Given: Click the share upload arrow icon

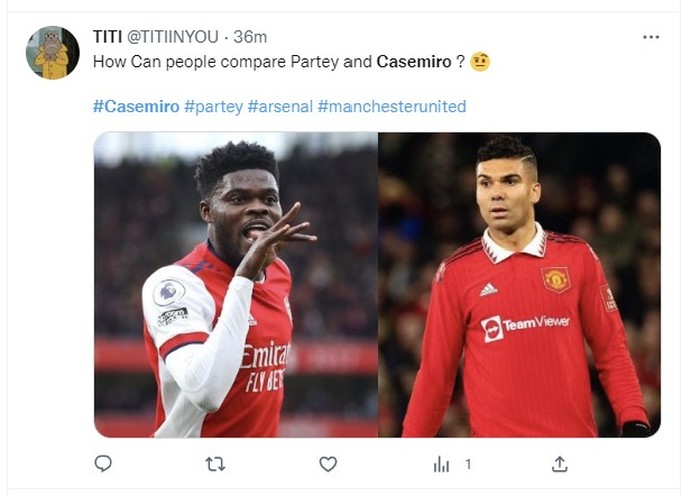Looking at the screenshot, I should [560, 463].
